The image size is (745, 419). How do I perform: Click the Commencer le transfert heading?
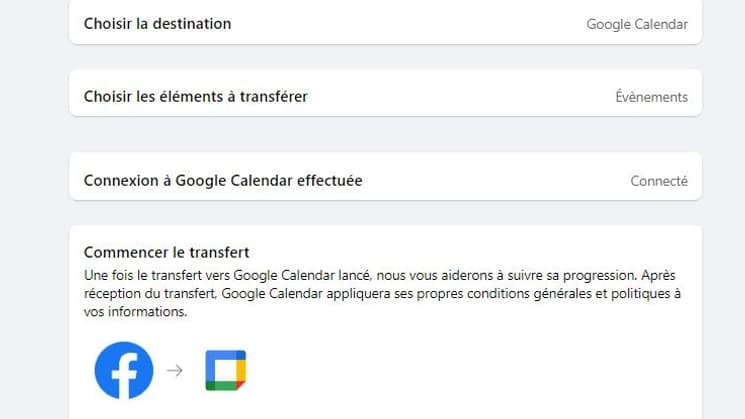pyautogui.click(x=166, y=252)
